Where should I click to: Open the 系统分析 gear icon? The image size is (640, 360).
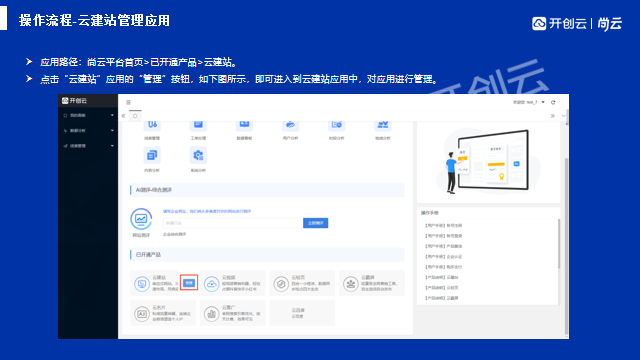click(198, 155)
